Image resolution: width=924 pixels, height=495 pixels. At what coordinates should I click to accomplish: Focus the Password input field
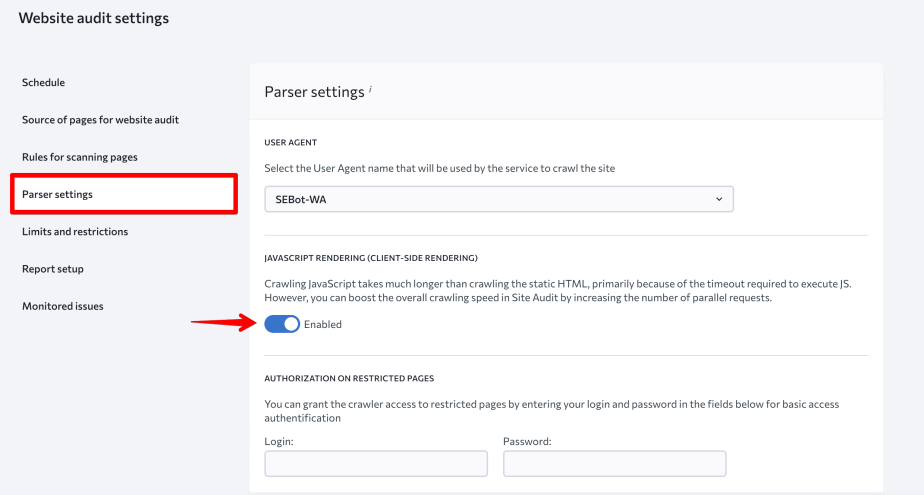point(614,463)
